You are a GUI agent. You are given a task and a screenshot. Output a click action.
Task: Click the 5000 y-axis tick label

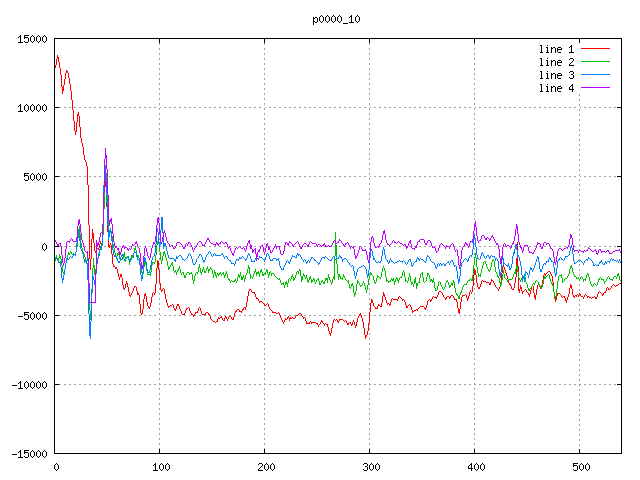(35, 177)
